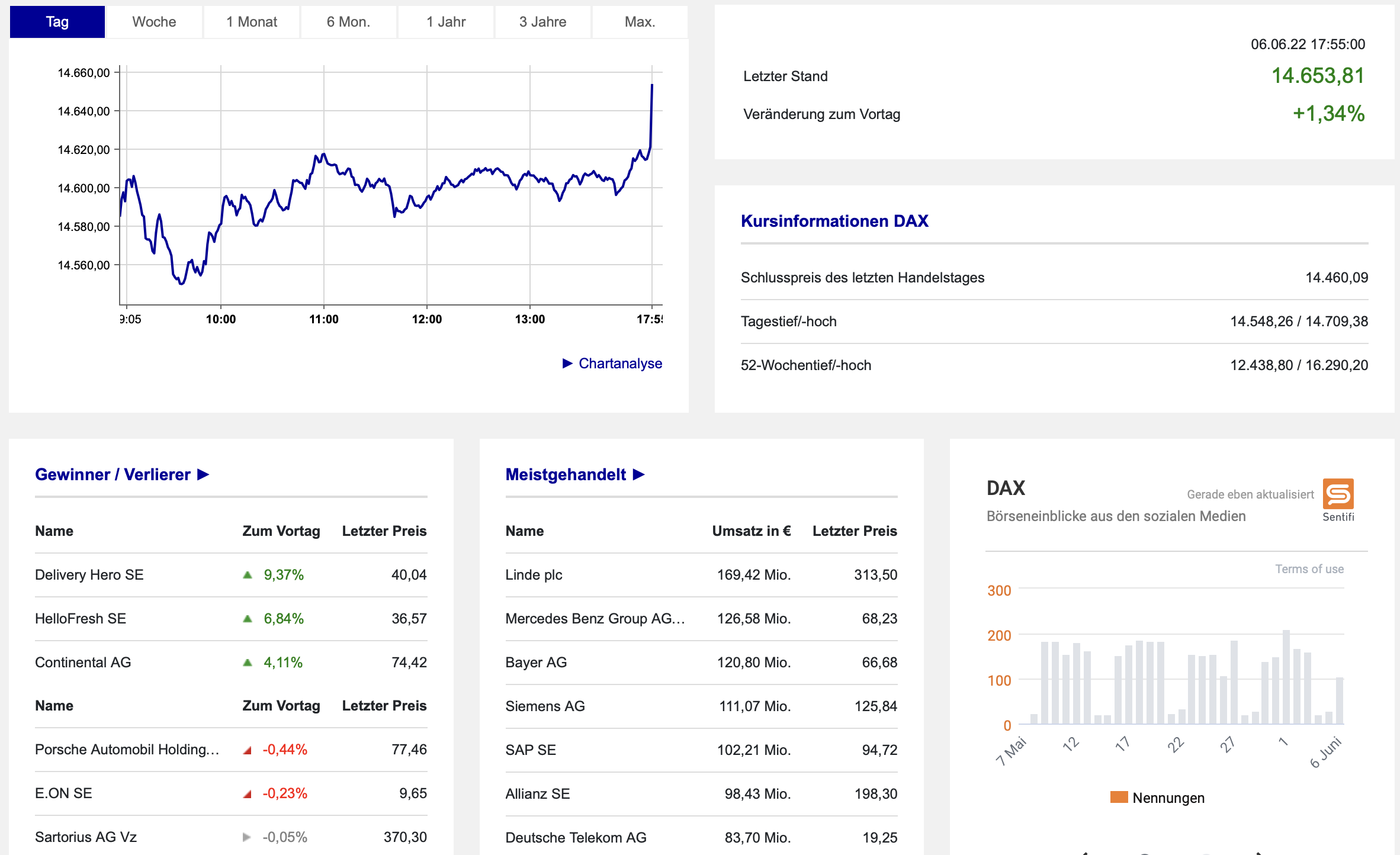Click the Sentifi logo icon
1400x855 pixels.
[x=1338, y=494]
